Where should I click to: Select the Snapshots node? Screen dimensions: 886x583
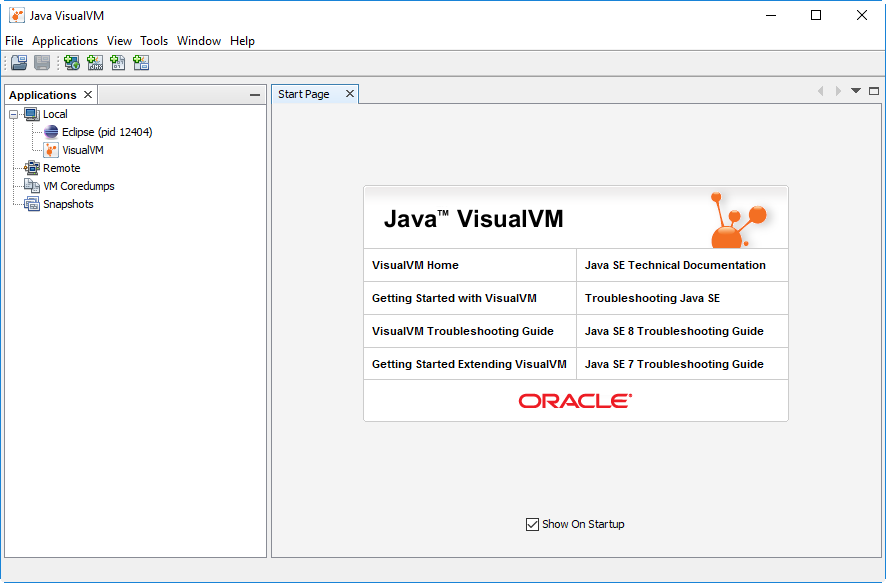68,204
